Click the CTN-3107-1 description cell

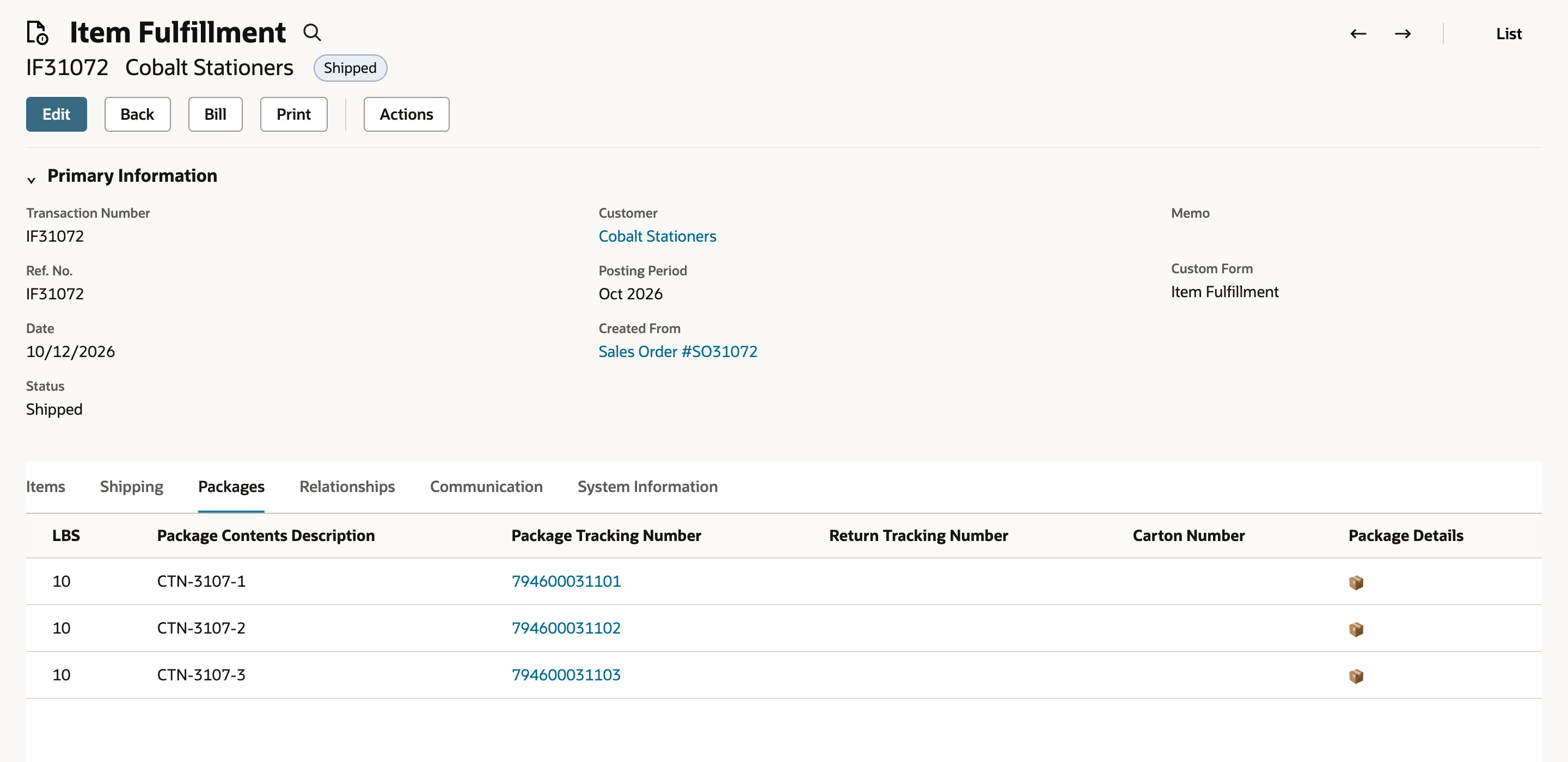click(x=201, y=581)
